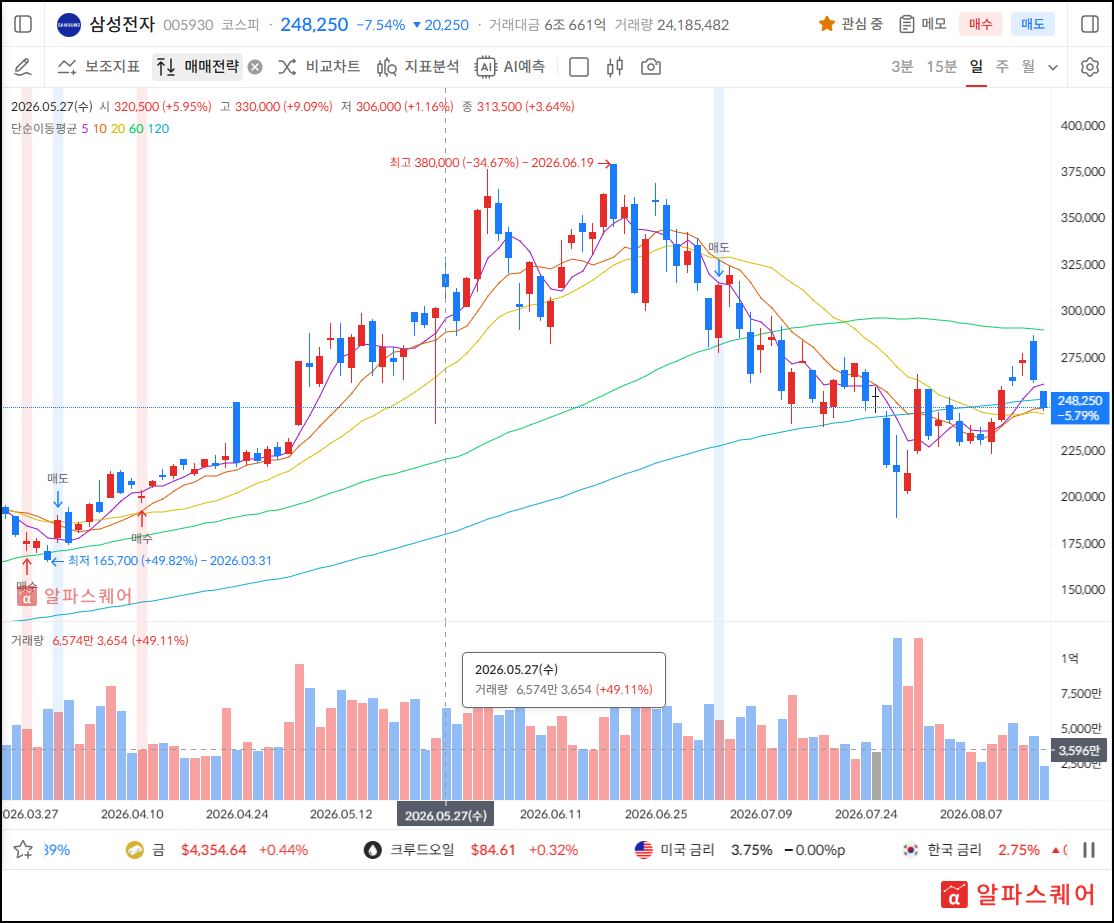Click the blue 매도 sell button
Screen dimensions: 1114x923
click(x=1033, y=24)
